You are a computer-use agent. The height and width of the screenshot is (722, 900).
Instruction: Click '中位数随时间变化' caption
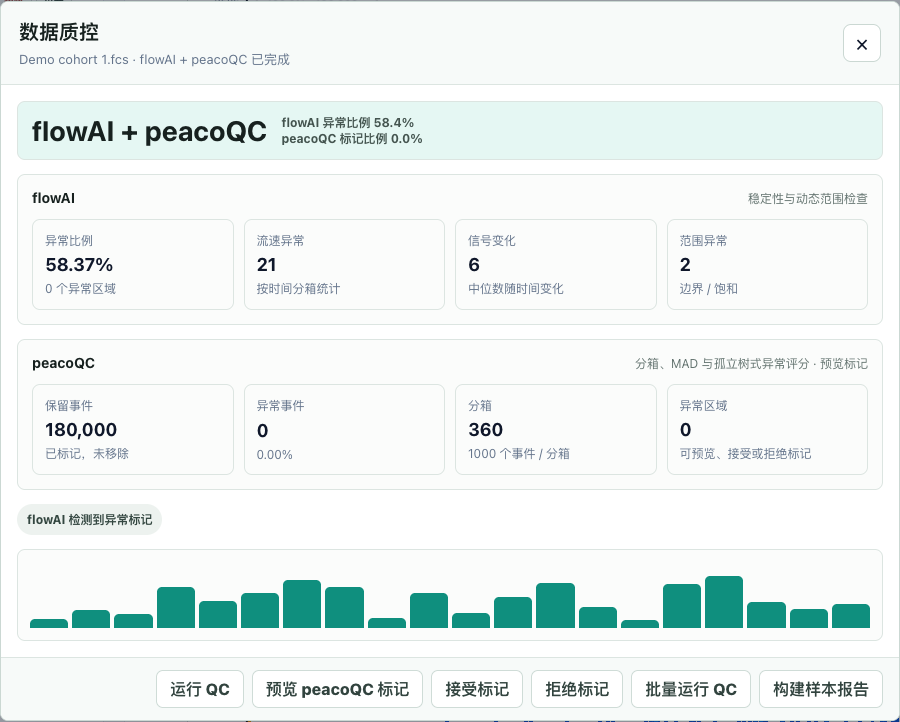click(515, 289)
